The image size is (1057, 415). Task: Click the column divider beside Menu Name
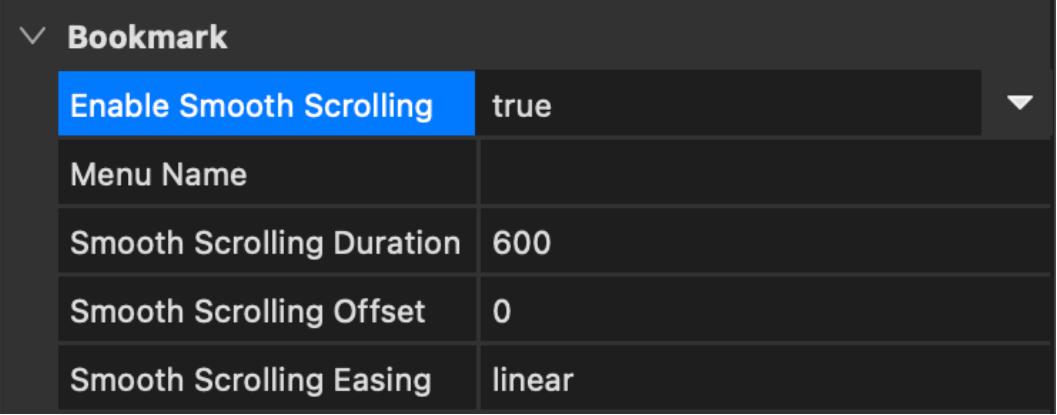point(478,175)
